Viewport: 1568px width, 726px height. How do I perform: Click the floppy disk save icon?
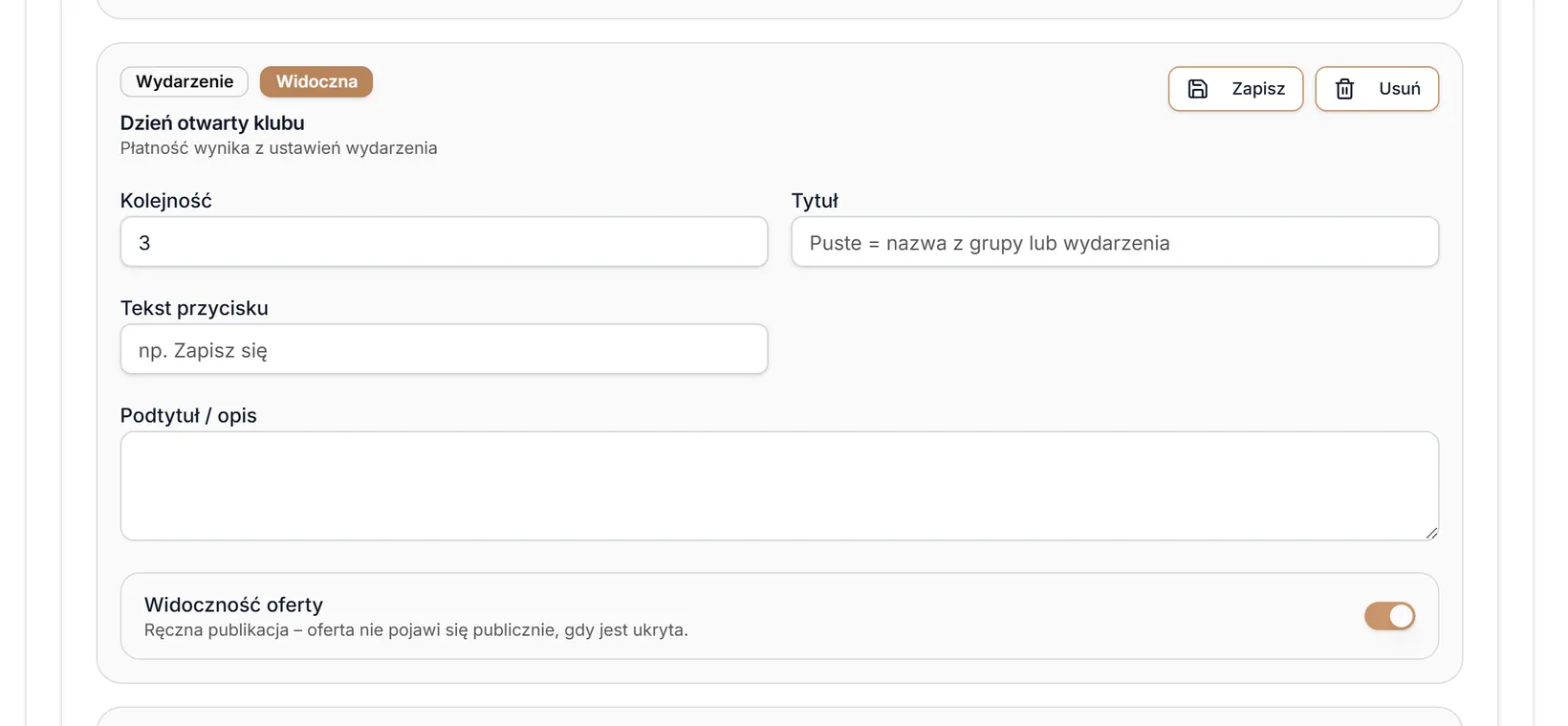point(1198,89)
